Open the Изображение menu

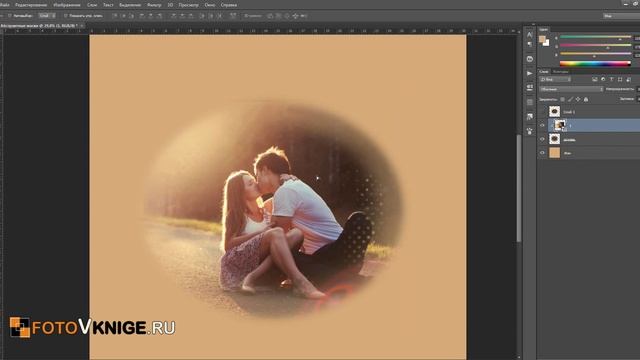click(67, 5)
